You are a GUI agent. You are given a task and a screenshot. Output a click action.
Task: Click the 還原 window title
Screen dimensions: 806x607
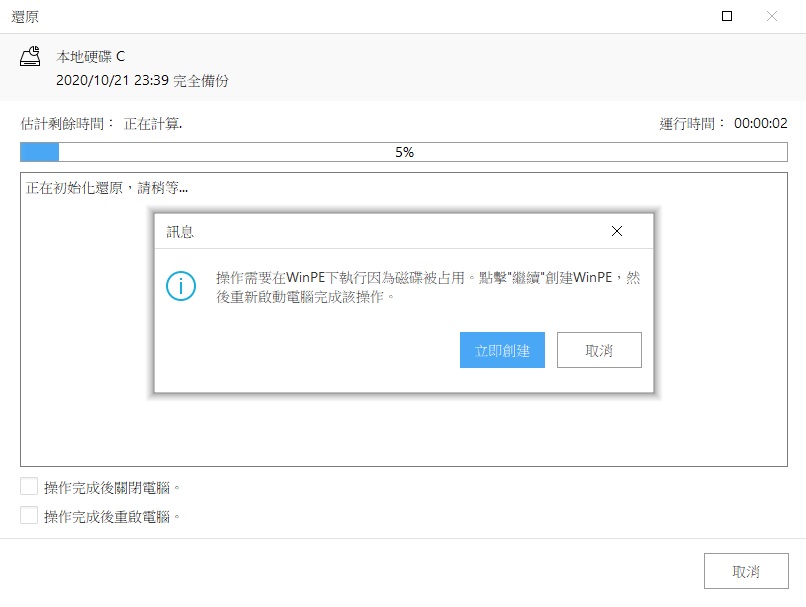pyautogui.click(x=25, y=17)
